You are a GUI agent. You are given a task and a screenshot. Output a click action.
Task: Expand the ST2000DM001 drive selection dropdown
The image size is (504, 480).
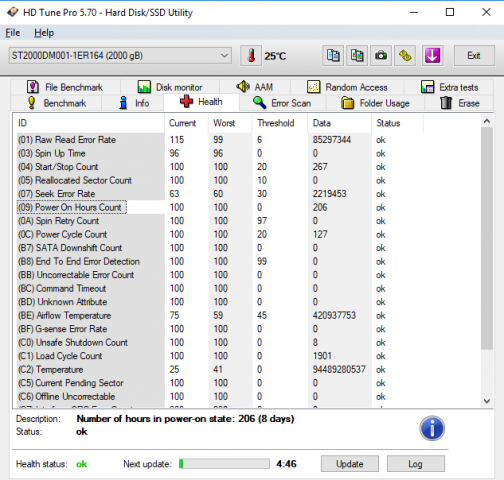pyautogui.click(x=120, y=55)
